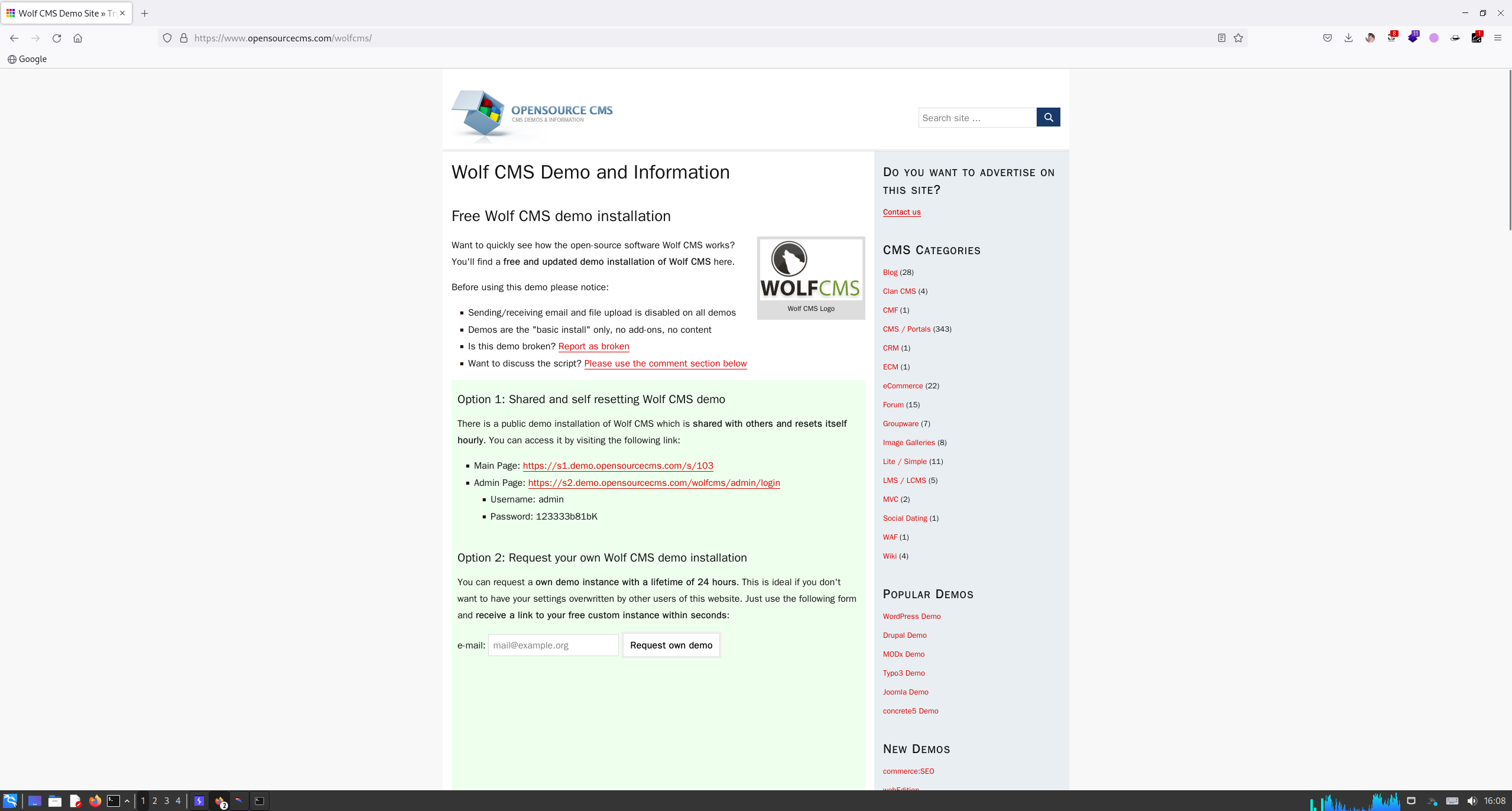Open the Wiki category link

tap(890, 556)
